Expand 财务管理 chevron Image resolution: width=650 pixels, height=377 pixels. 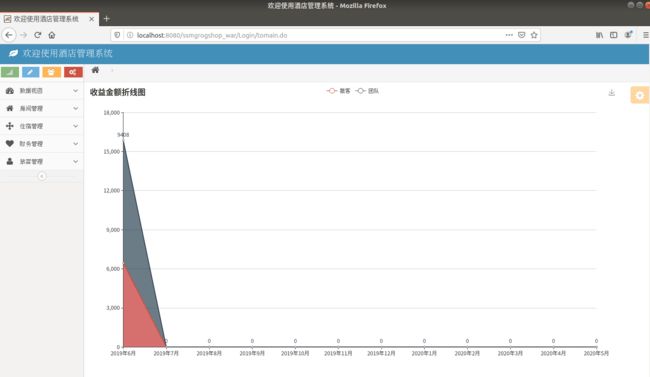(75, 144)
